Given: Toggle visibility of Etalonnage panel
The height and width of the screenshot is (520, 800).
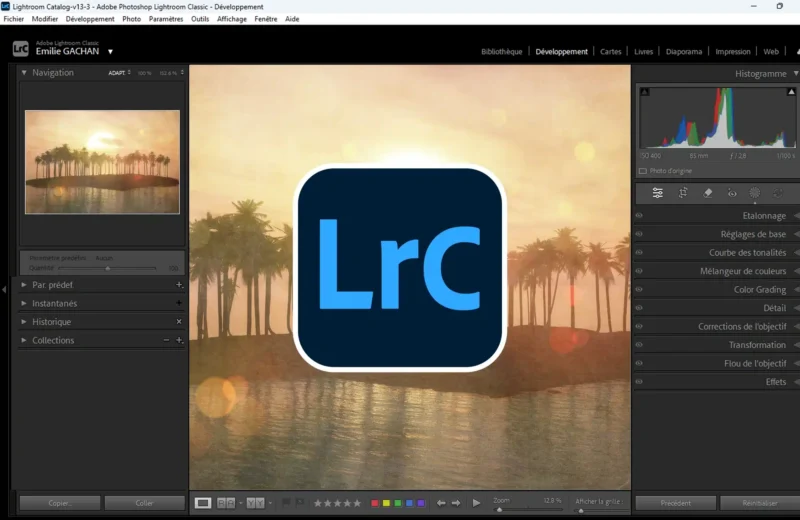Looking at the screenshot, I should pos(639,215).
